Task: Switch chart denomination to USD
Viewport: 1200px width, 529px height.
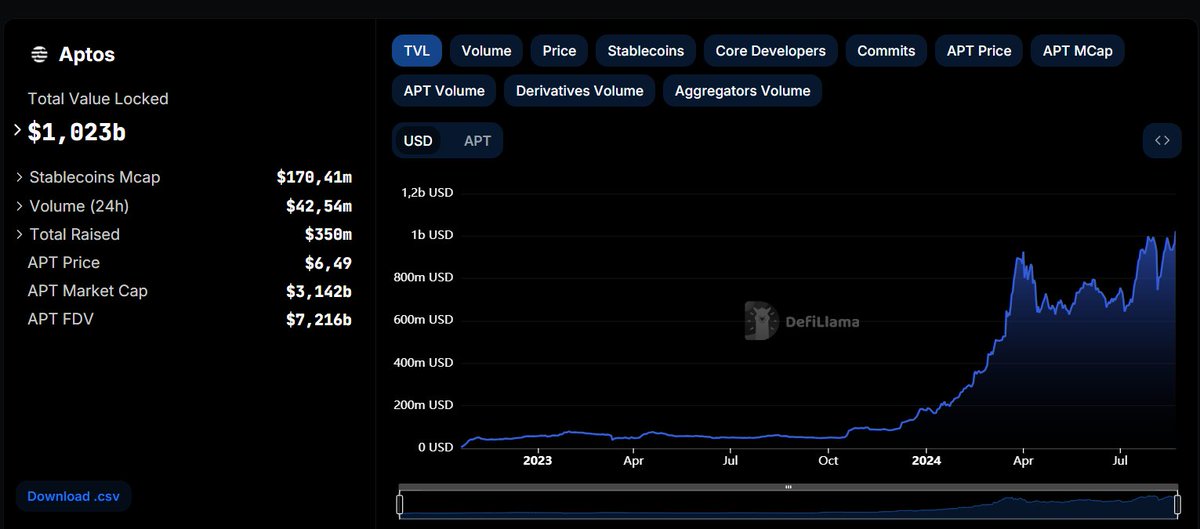Action: [x=418, y=141]
